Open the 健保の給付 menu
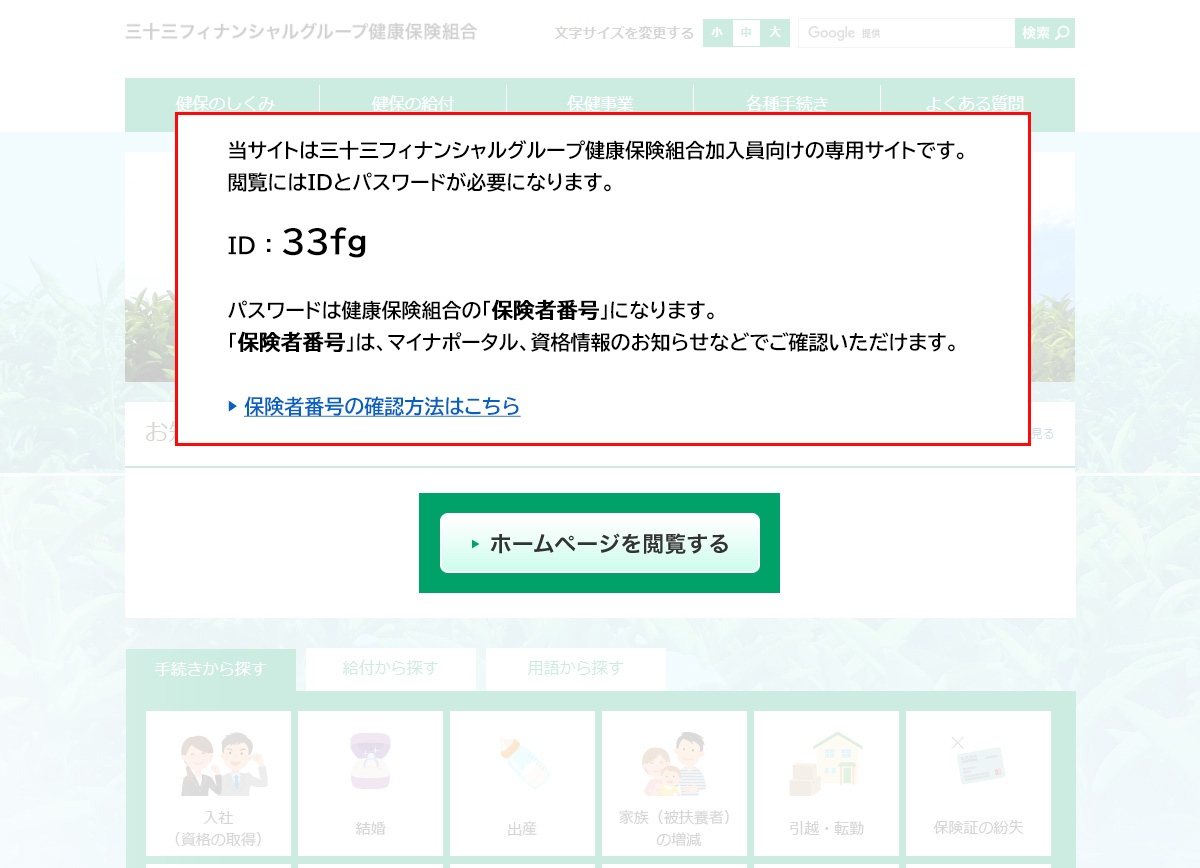 [413, 102]
